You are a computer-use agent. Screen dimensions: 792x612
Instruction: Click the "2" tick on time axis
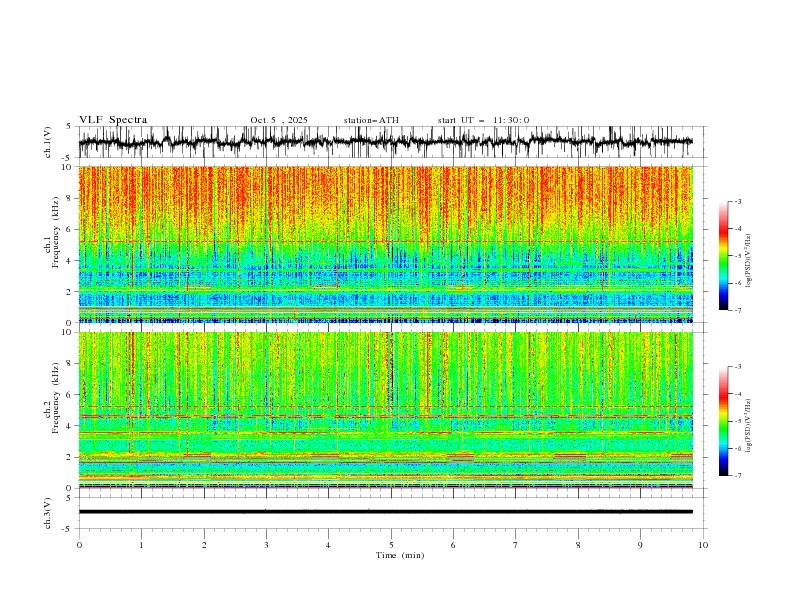pyautogui.click(x=204, y=545)
